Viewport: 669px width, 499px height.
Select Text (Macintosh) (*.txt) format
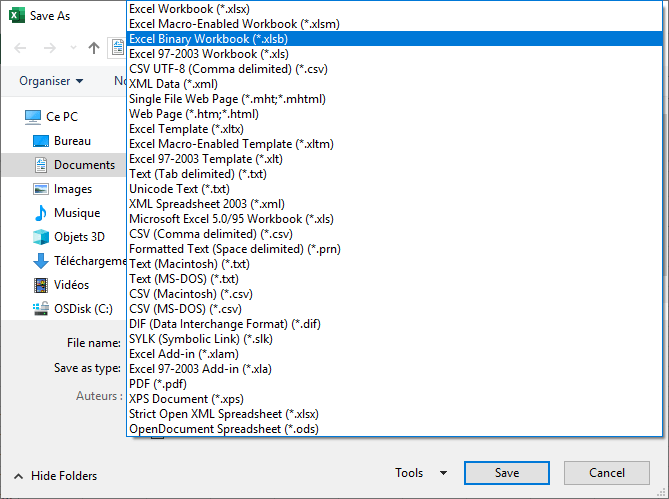[x=394, y=264]
